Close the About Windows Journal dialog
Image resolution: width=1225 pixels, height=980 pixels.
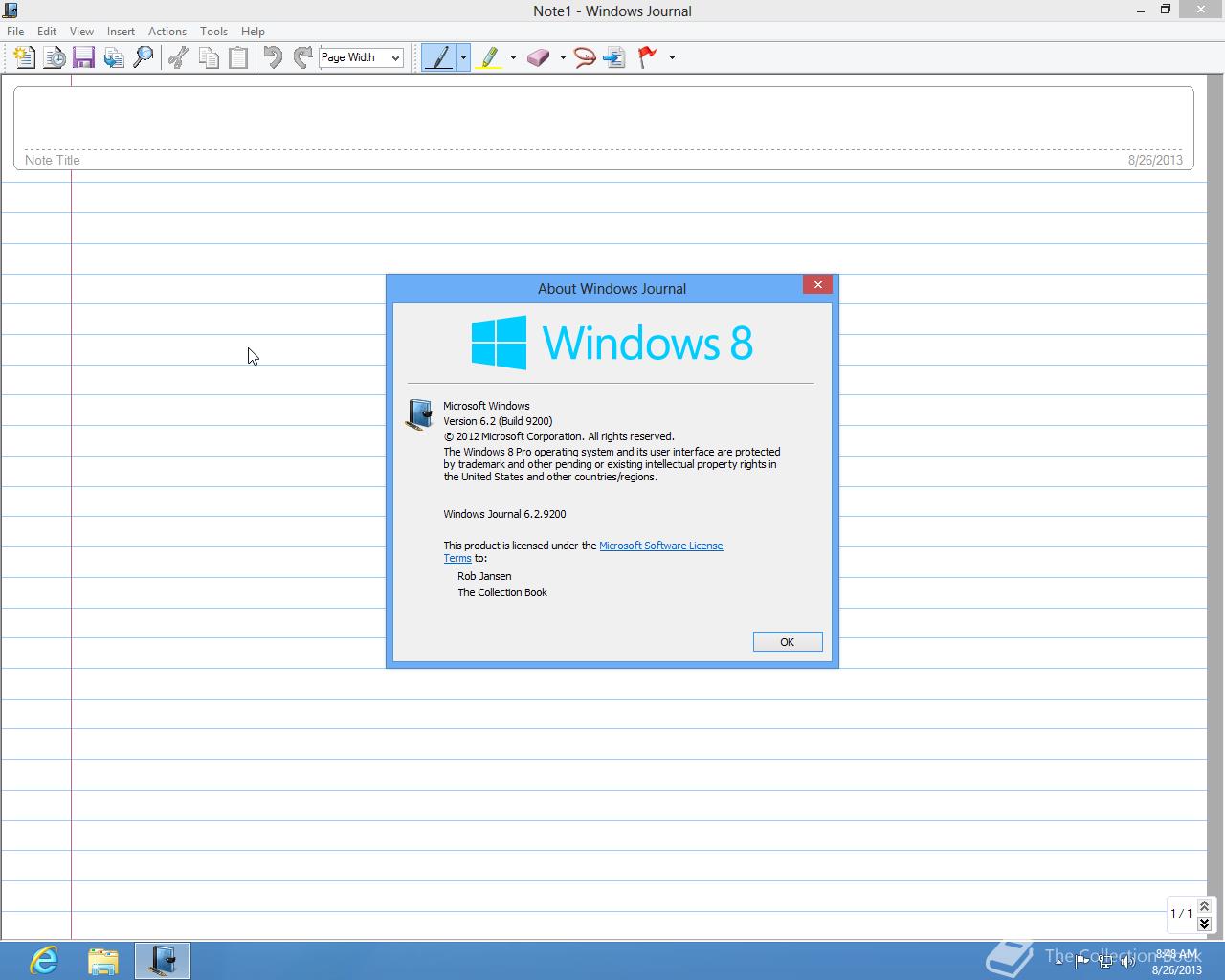pyautogui.click(x=817, y=284)
